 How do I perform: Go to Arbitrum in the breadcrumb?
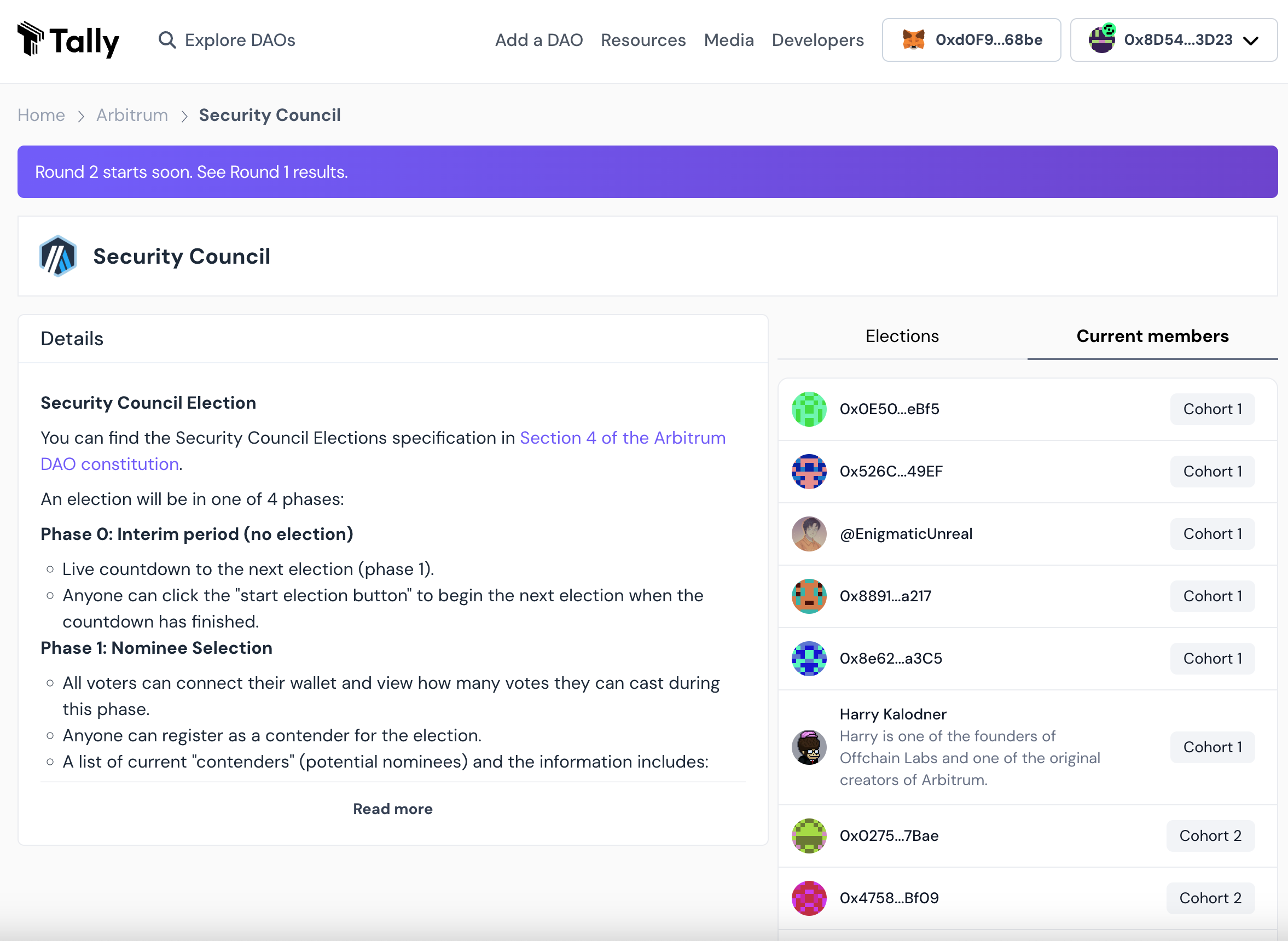(x=132, y=115)
